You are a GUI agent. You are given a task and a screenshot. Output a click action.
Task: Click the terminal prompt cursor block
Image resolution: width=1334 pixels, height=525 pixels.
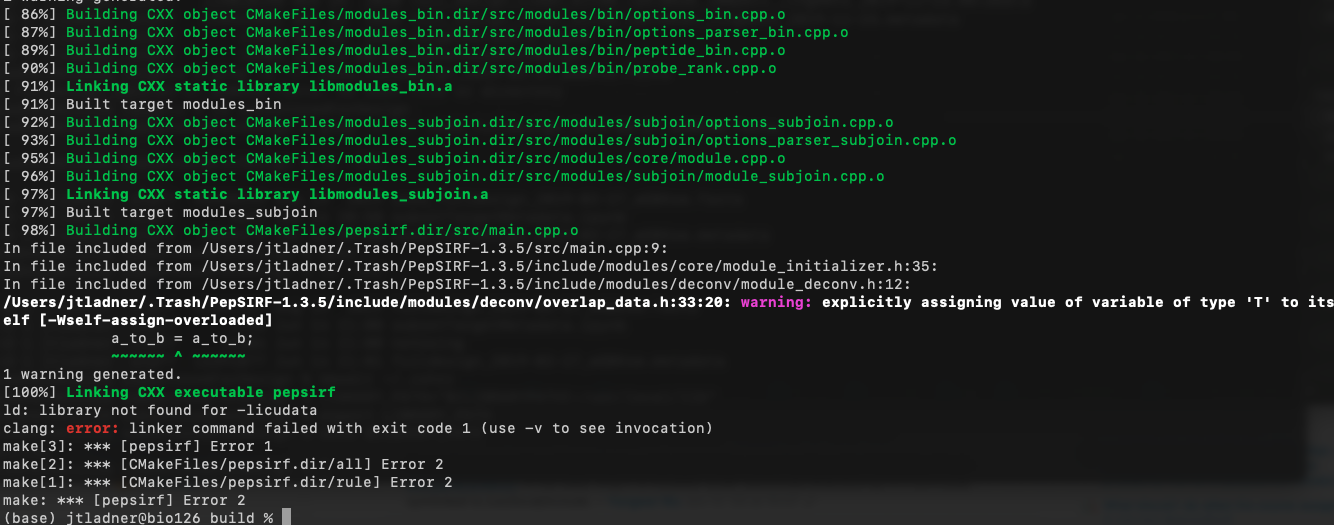(x=286, y=518)
